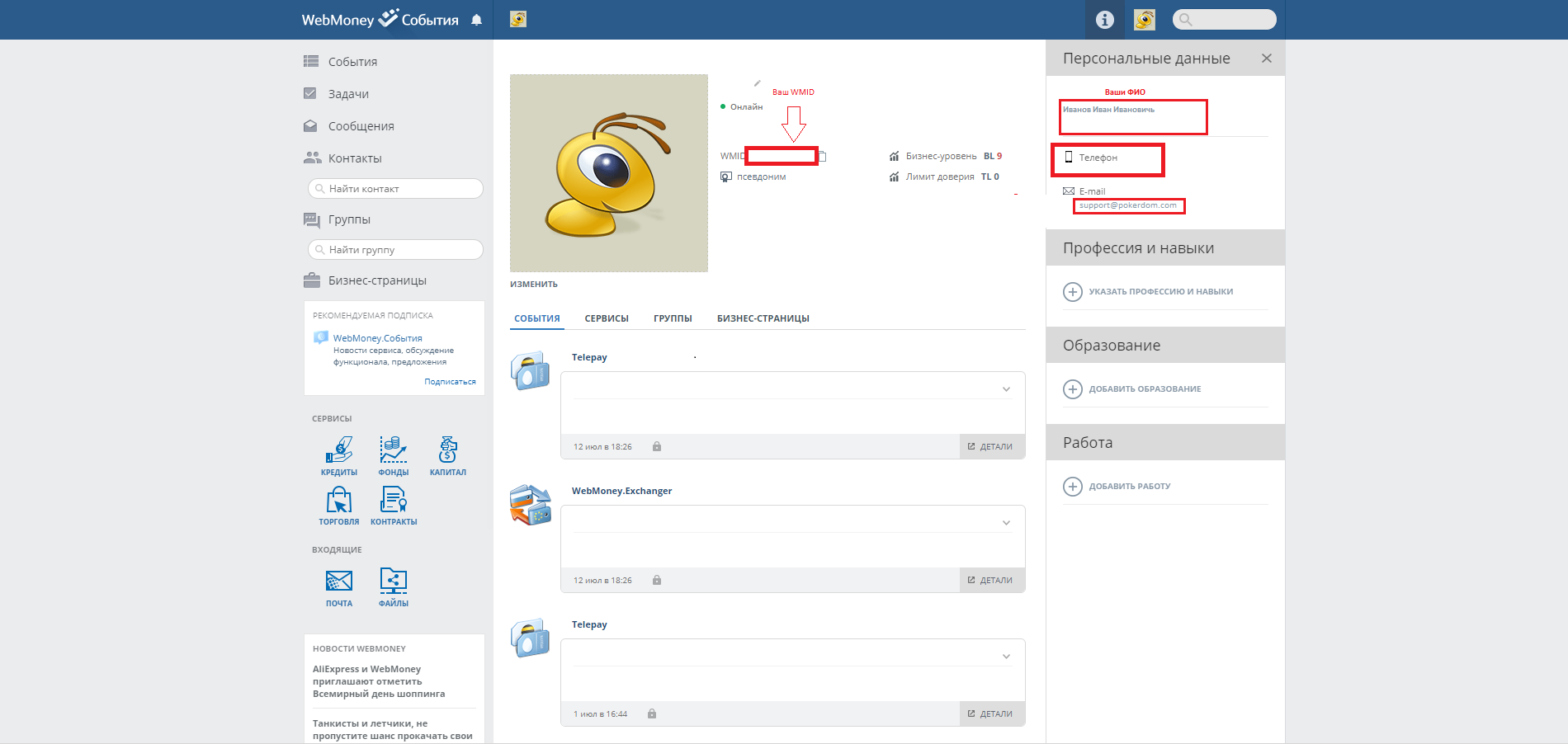Click the lock icon on 1 июл event

tap(652, 713)
